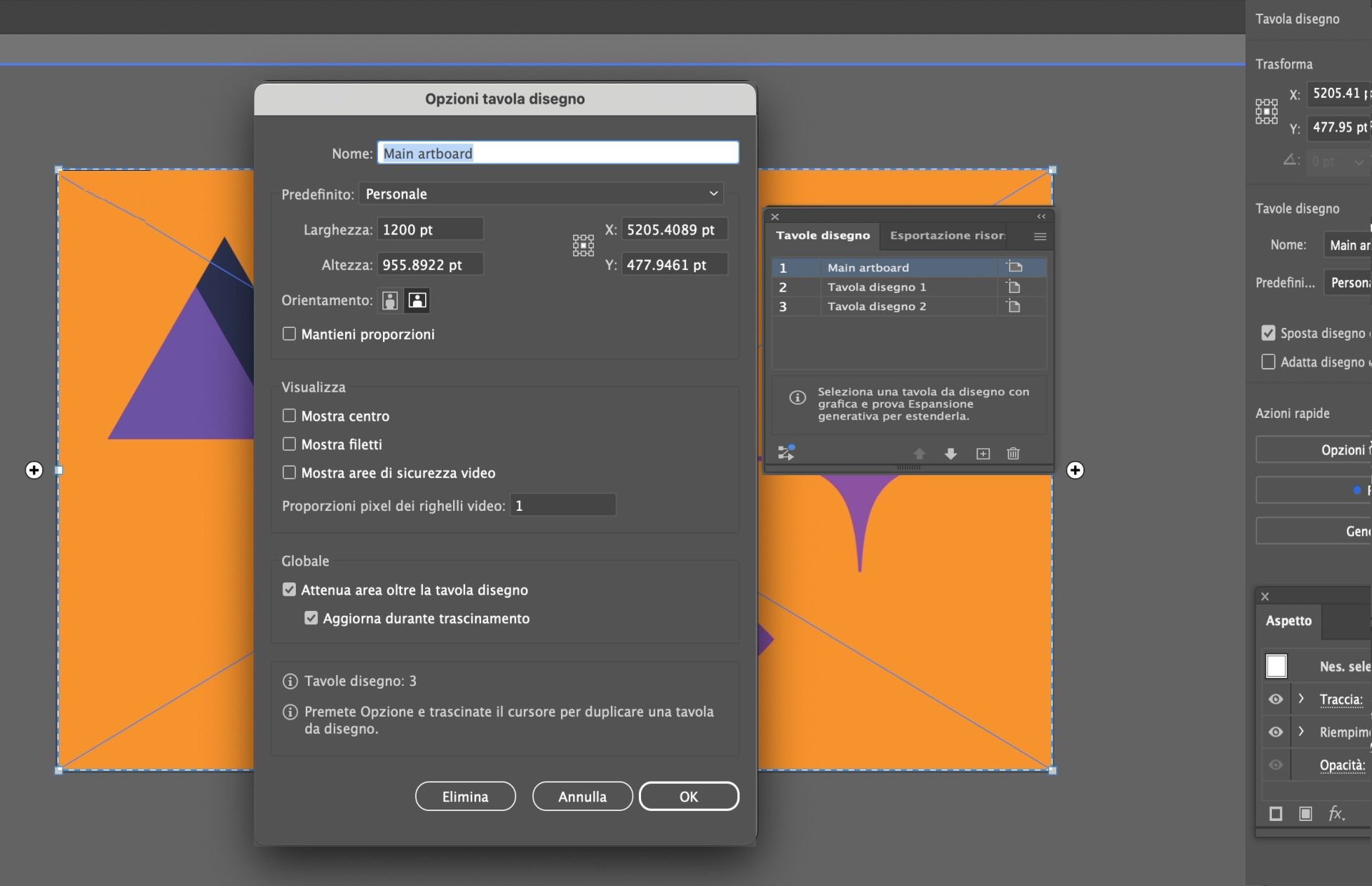Delete artboard trash icon
Viewport: 1372px width, 886px height.
pos(1013,454)
